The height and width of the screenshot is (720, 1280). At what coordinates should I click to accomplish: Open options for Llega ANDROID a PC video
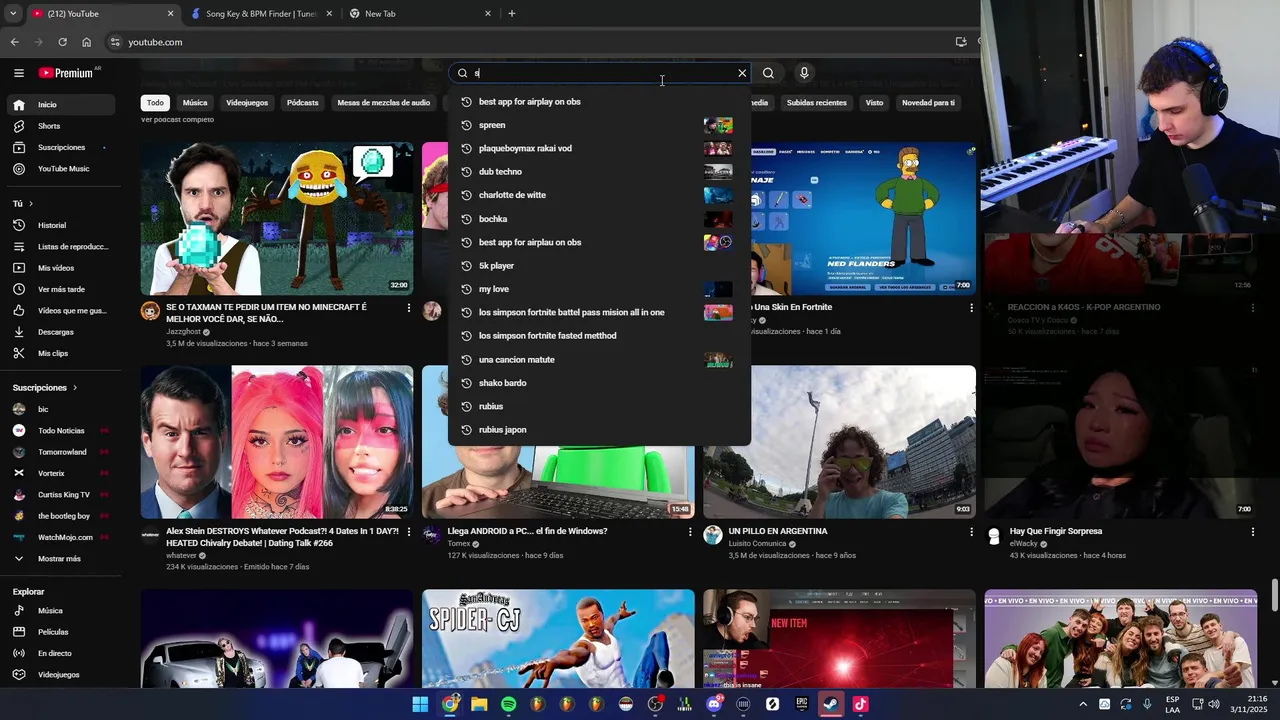(689, 532)
